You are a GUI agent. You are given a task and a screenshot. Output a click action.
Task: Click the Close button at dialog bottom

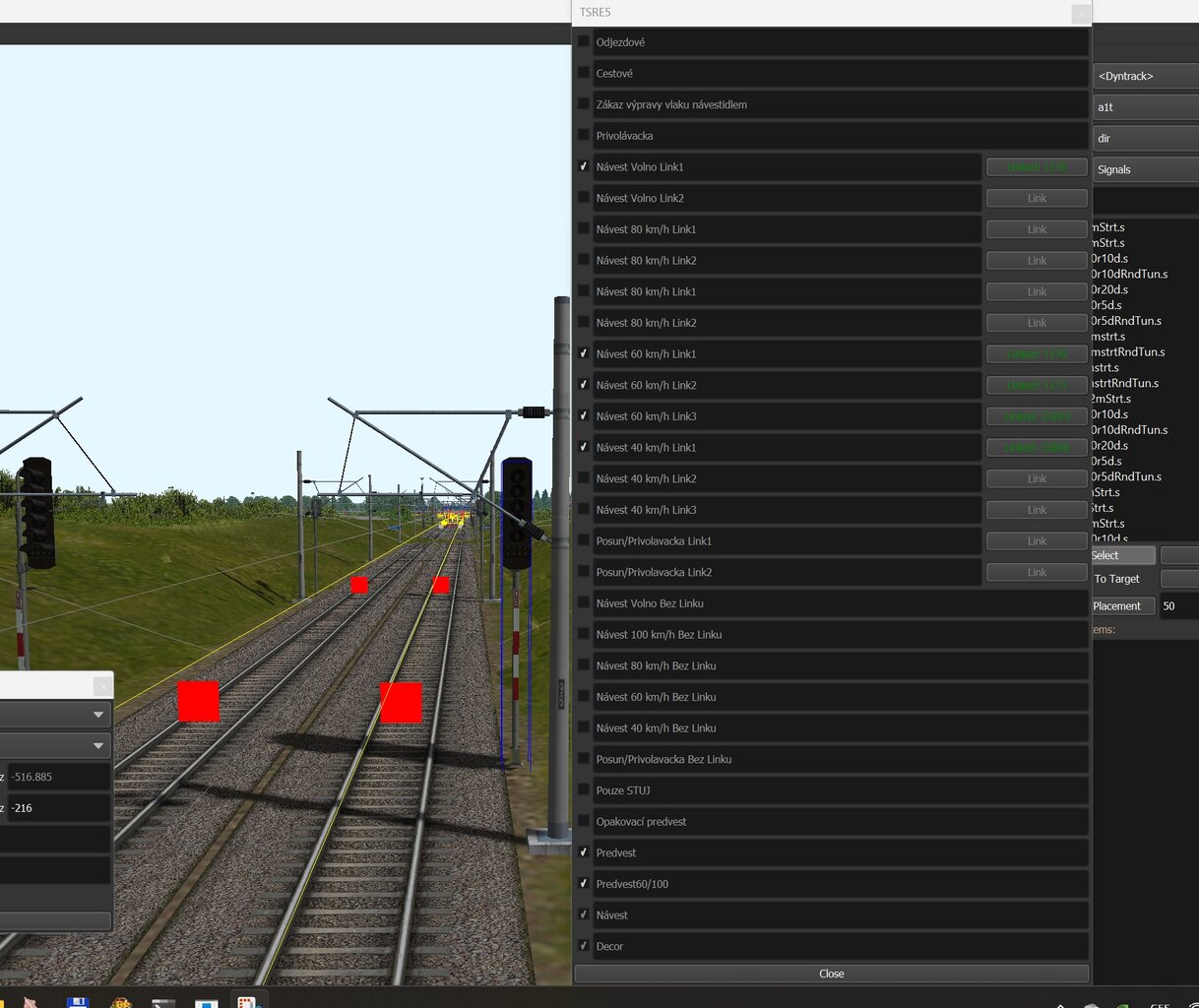[x=832, y=974]
